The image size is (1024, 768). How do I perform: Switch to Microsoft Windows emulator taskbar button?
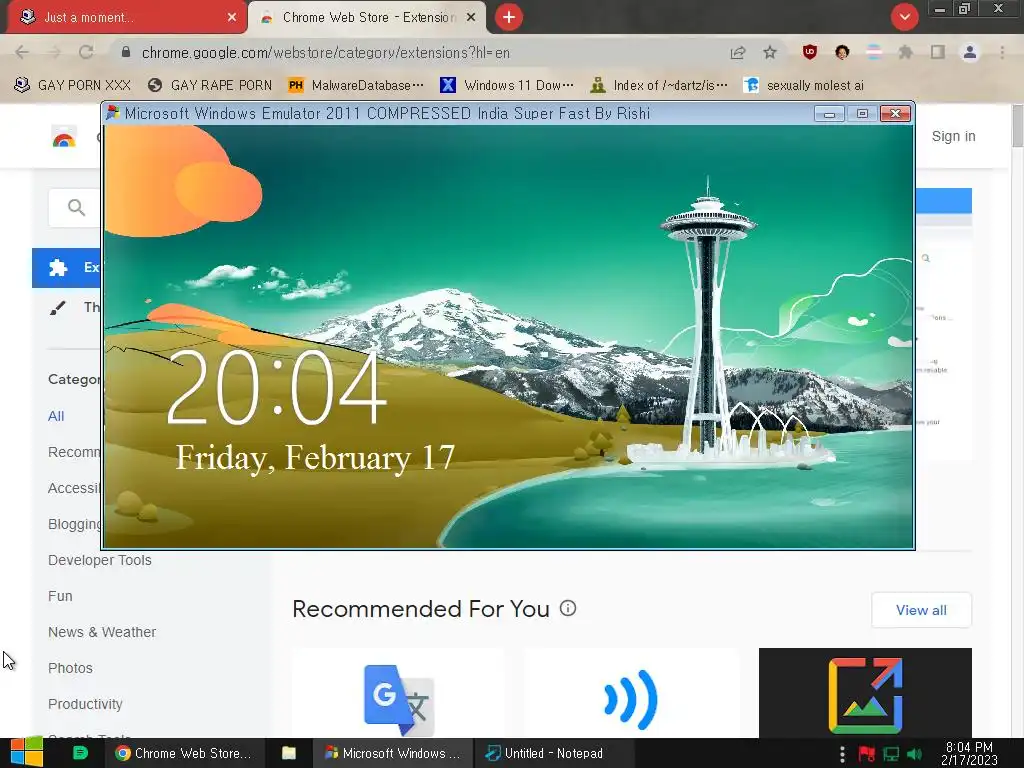click(392, 753)
